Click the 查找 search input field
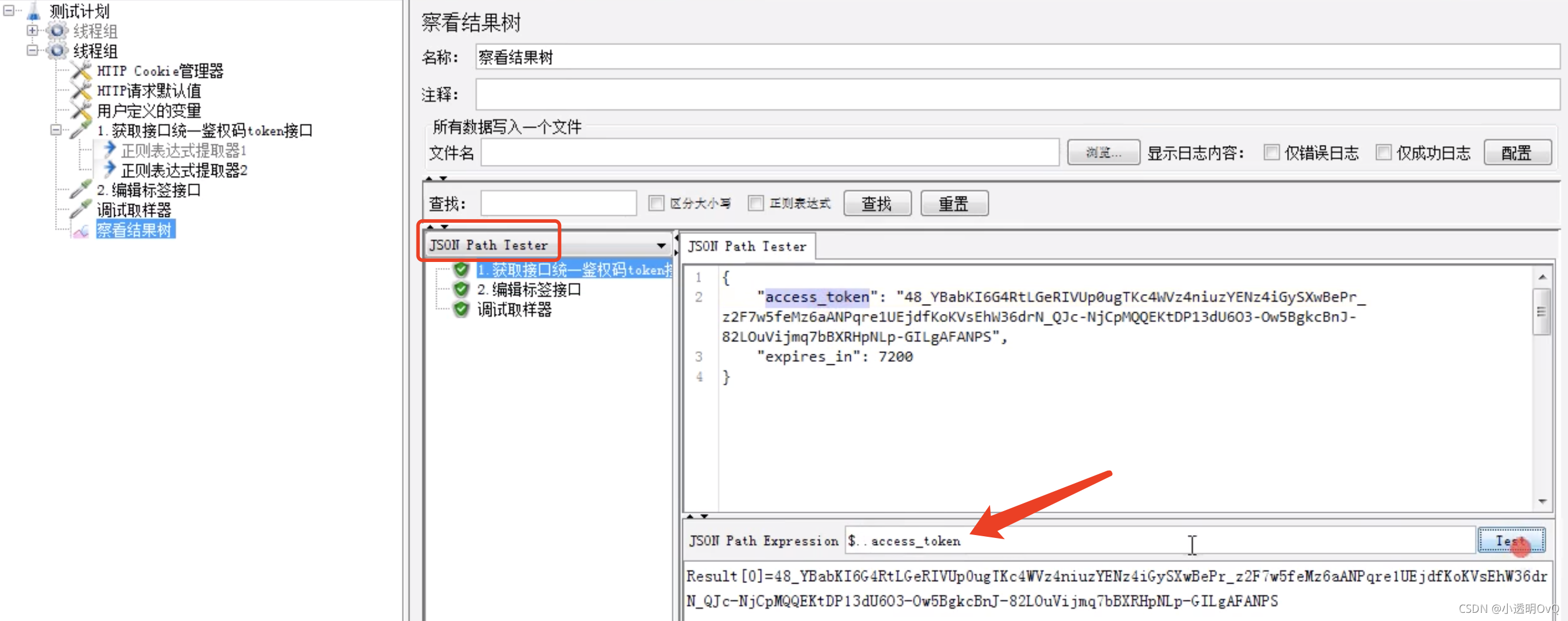 (558, 203)
